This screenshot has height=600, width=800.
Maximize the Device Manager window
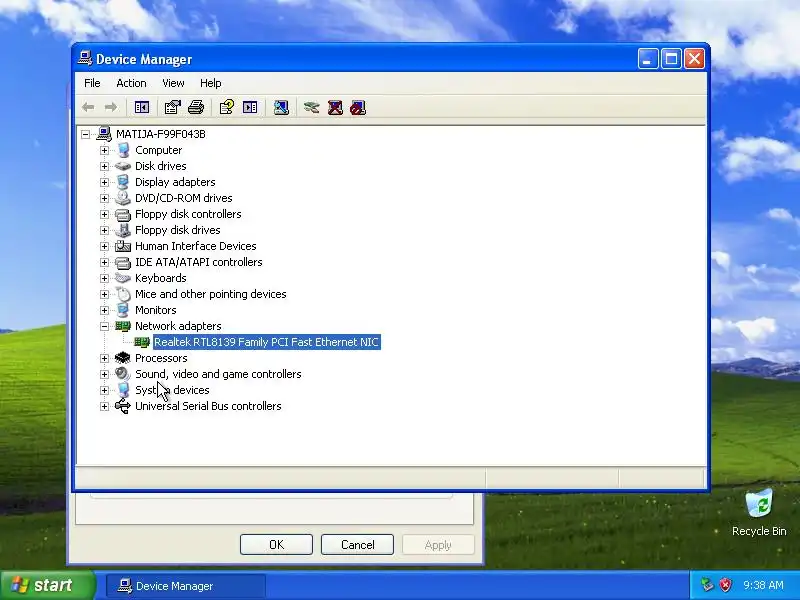[x=671, y=59]
